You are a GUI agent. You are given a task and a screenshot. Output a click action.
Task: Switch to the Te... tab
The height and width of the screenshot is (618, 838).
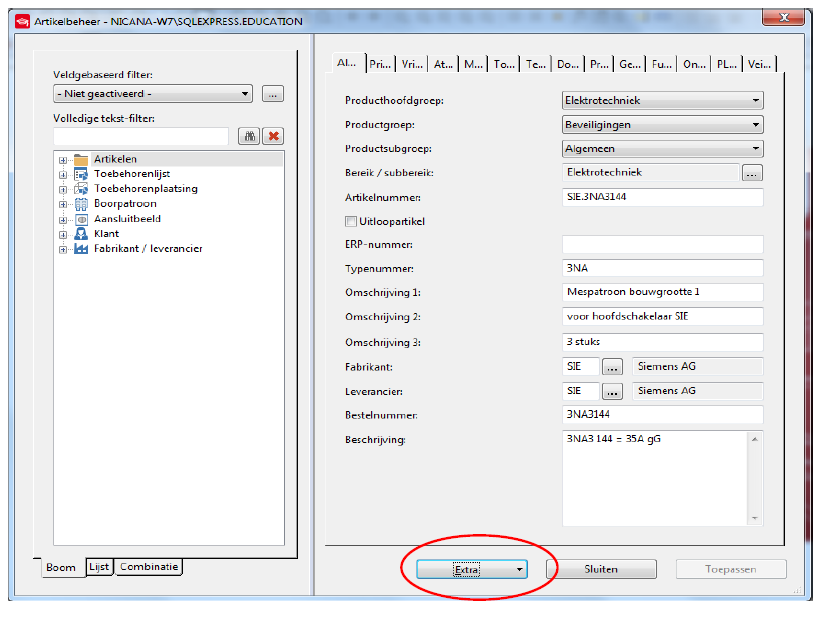(x=536, y=64)
